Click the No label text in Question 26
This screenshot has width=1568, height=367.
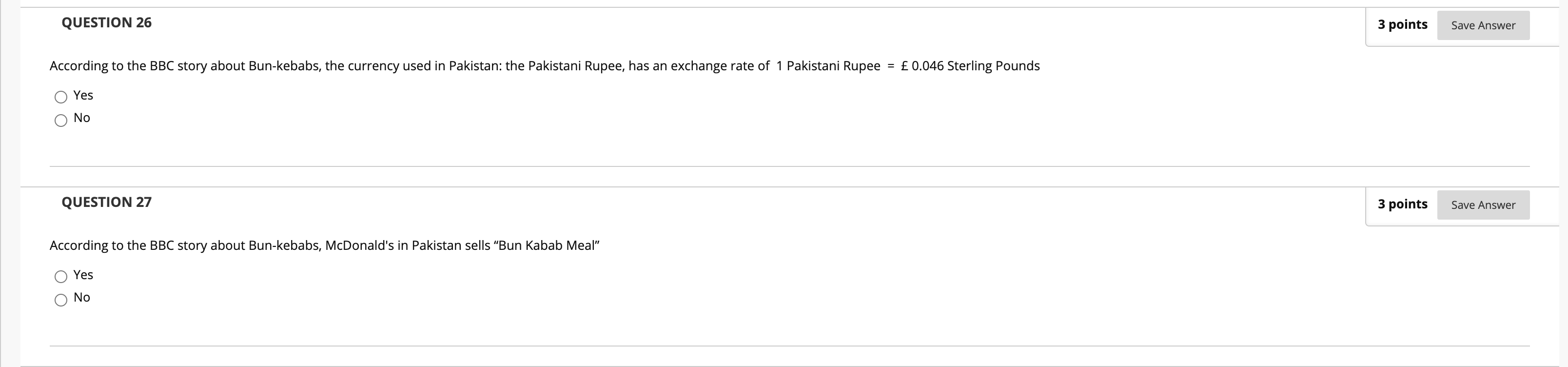[81, 118]
